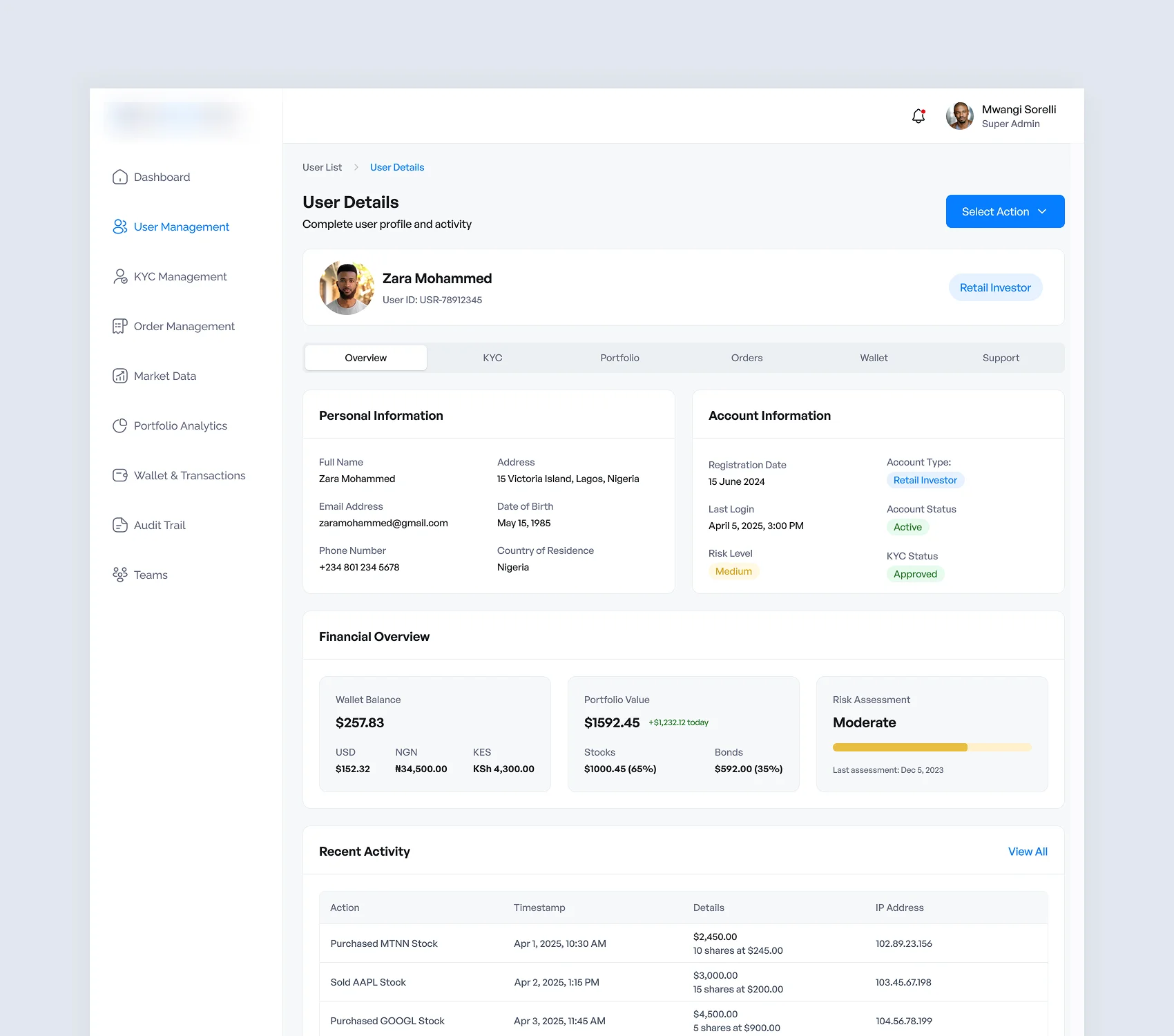1174x1036 pixels.
Task: Open KYC Management from the sidebar
Action: (x=180, y=276)
